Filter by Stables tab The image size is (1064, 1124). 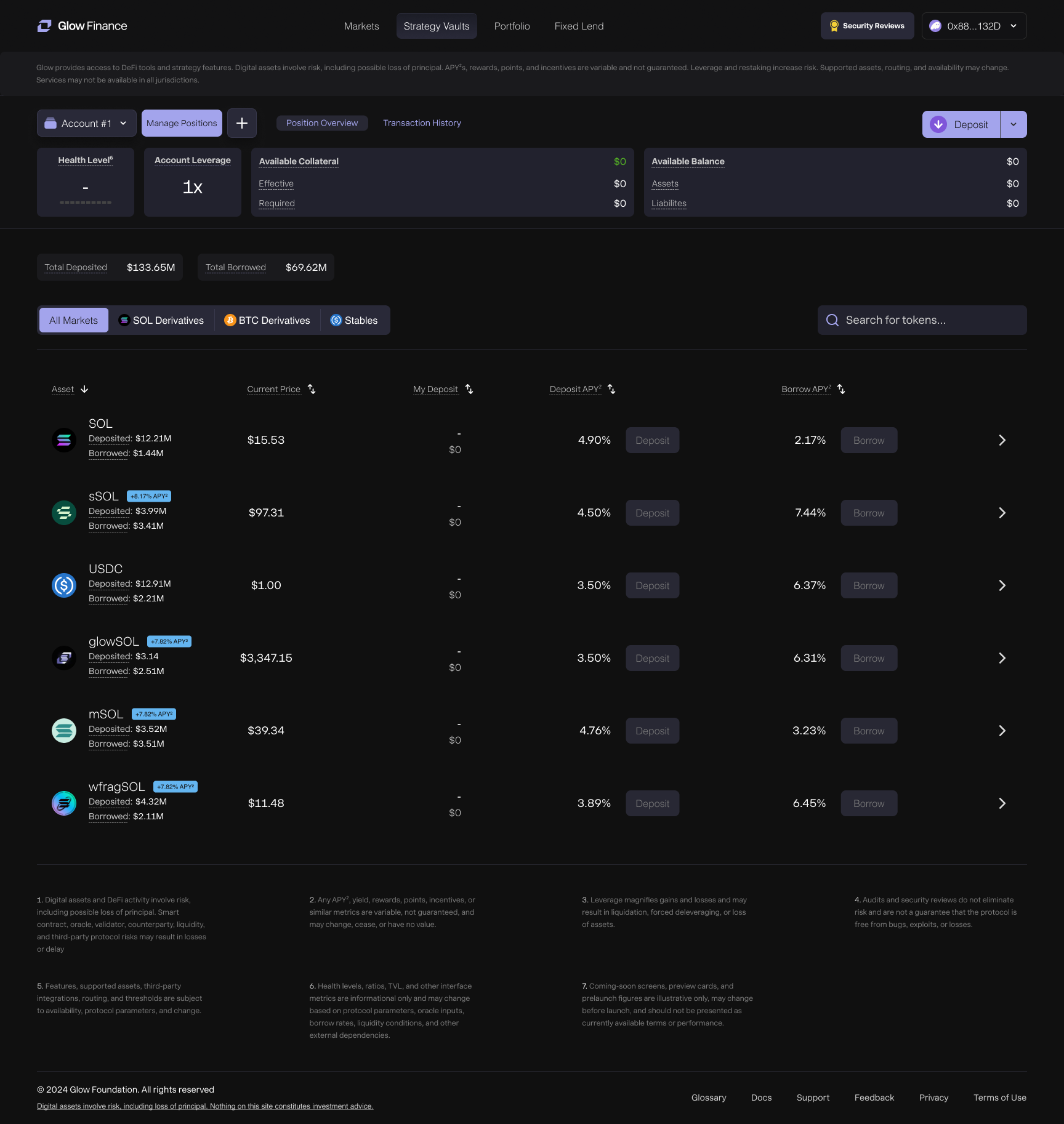click(x=354, y=320)
